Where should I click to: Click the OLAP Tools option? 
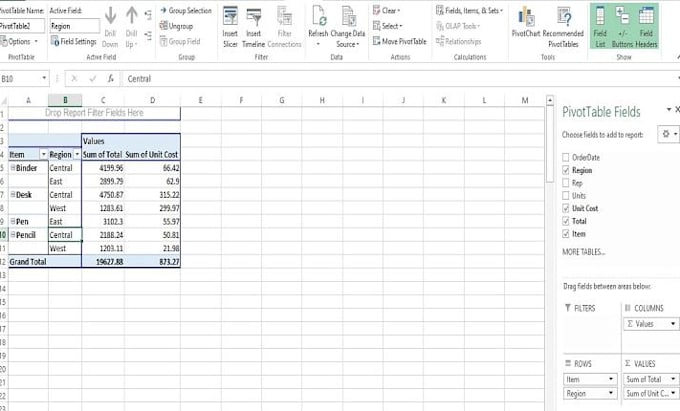coord(458,26)
